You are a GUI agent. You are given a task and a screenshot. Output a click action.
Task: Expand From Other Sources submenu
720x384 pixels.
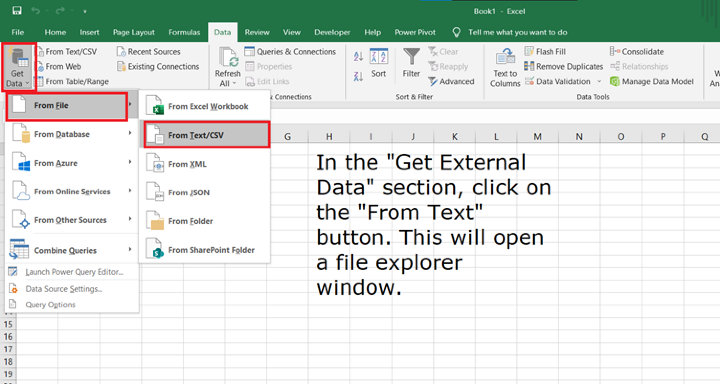point(72,220)
